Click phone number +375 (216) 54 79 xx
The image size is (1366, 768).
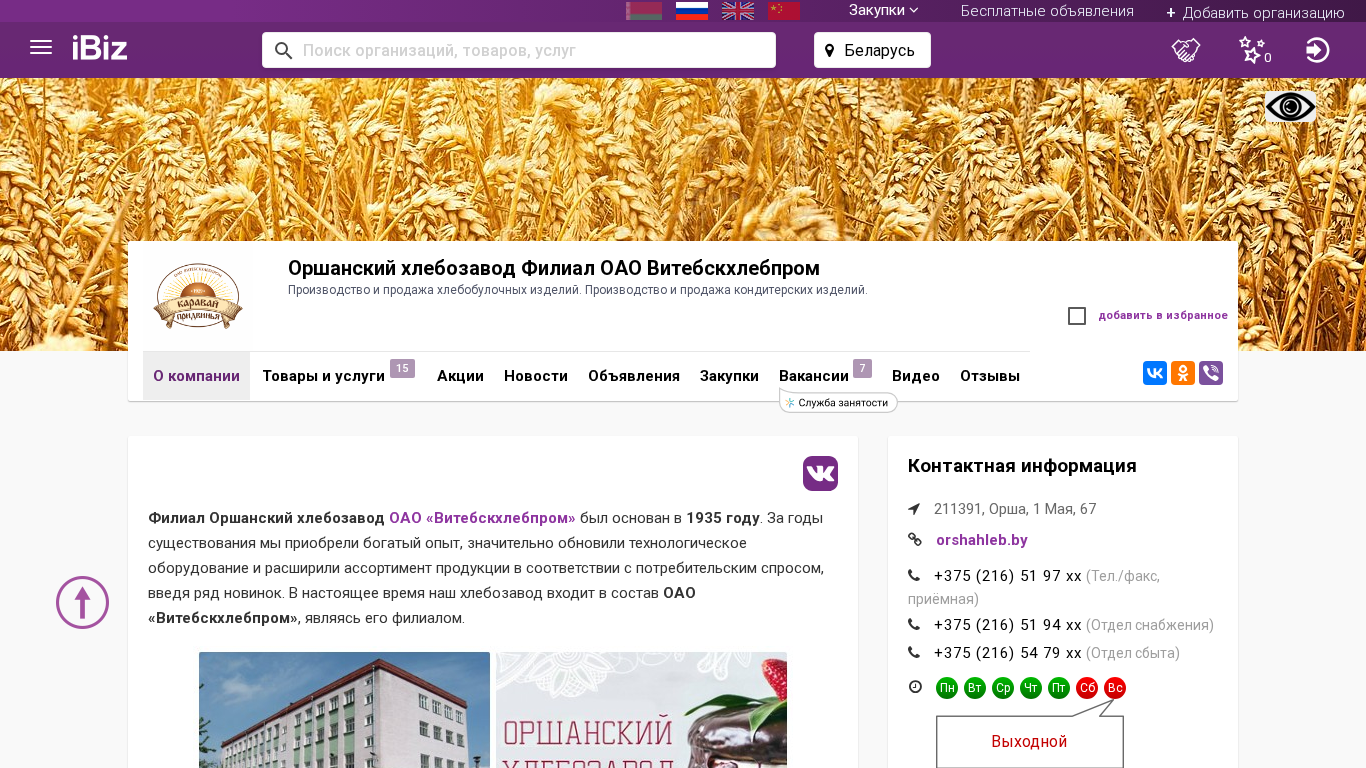pos(1007,653)
